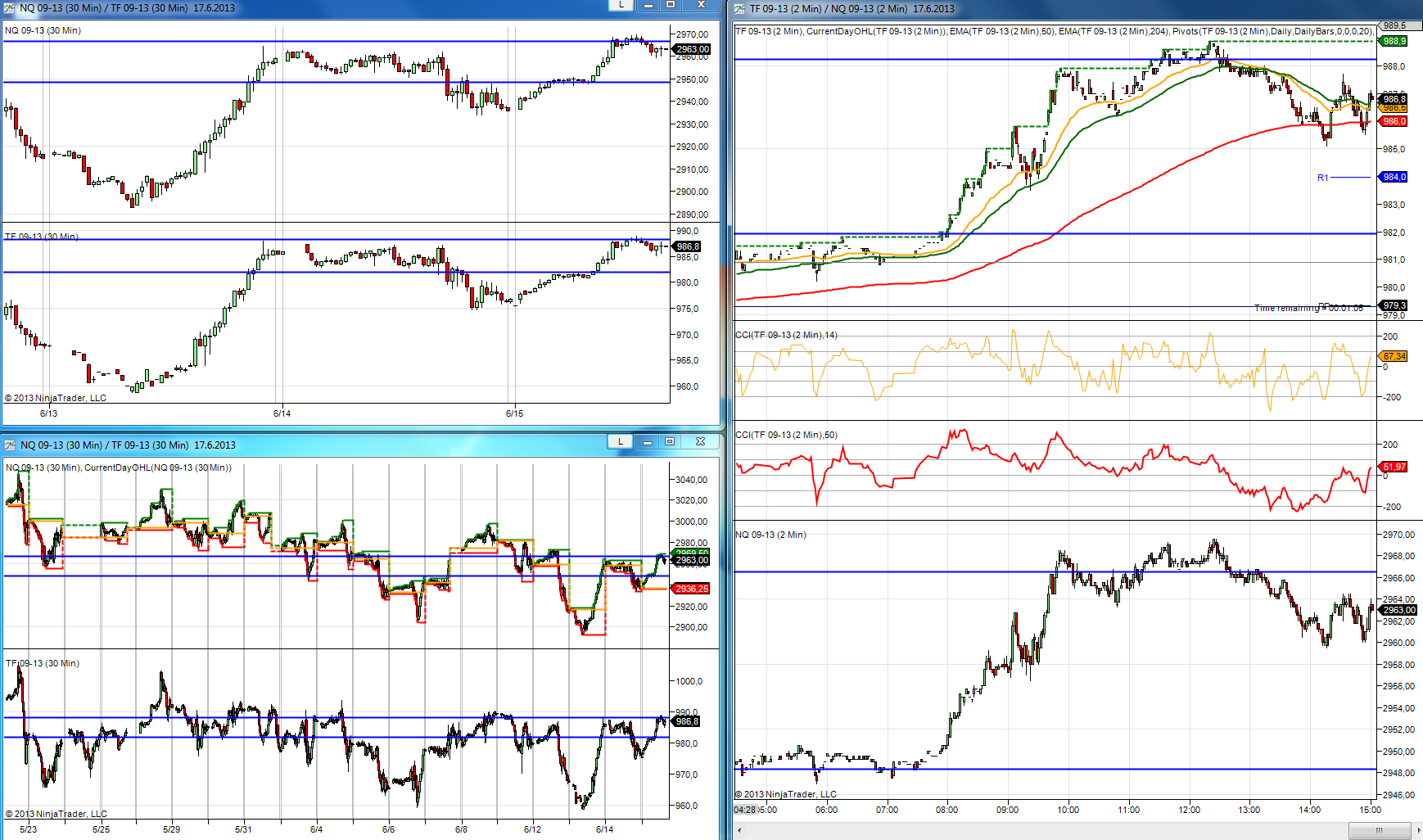Viewport: 1423px width, 840px height.
Task: Click the chart icon in the 2 Min window title bar
Action: click(739, 9)
